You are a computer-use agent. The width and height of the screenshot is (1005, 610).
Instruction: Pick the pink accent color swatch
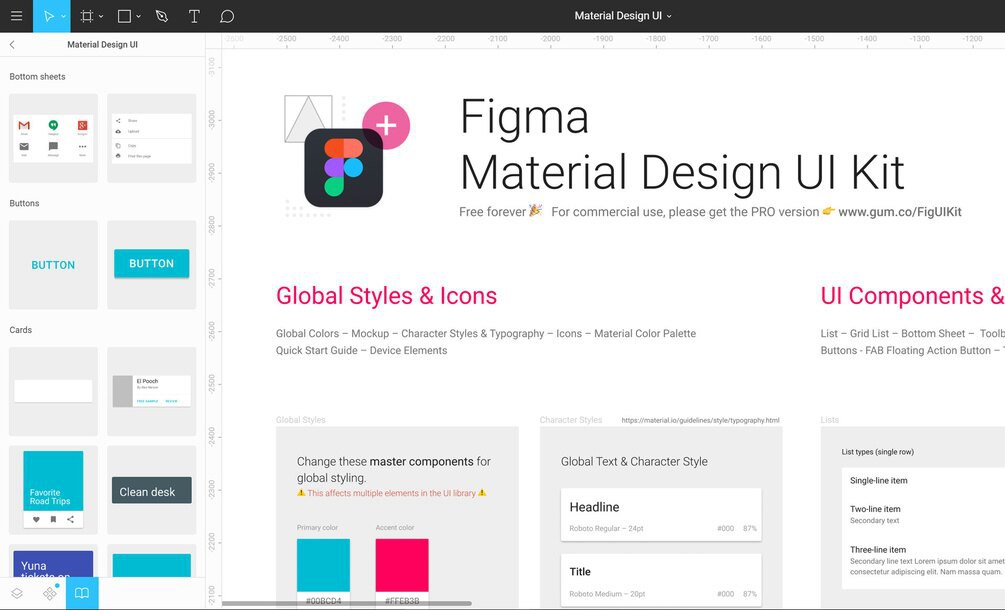402,565
